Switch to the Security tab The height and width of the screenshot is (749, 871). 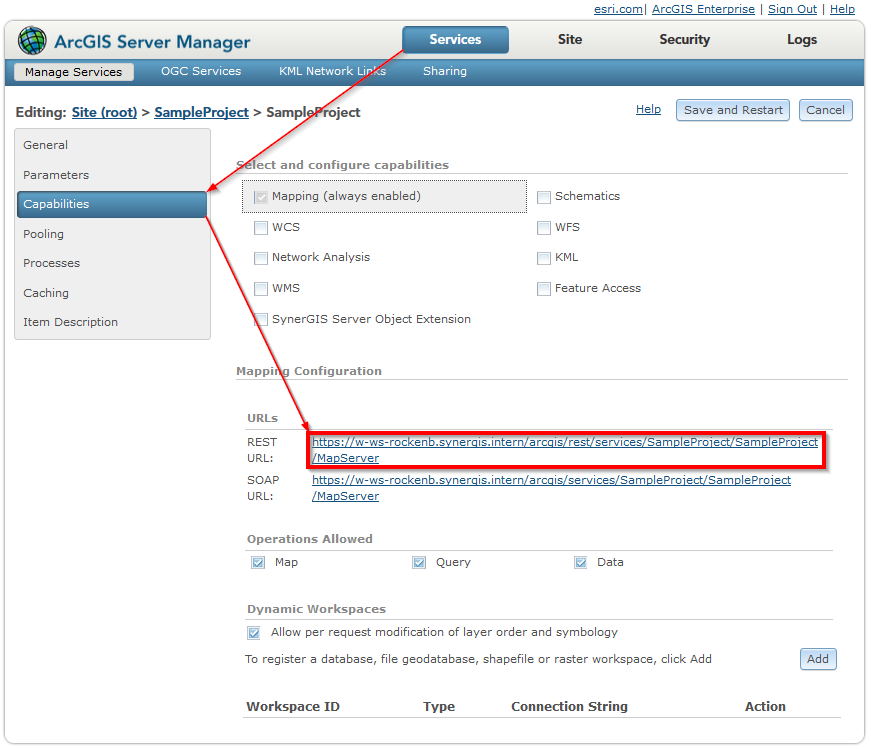coord(684,40)
